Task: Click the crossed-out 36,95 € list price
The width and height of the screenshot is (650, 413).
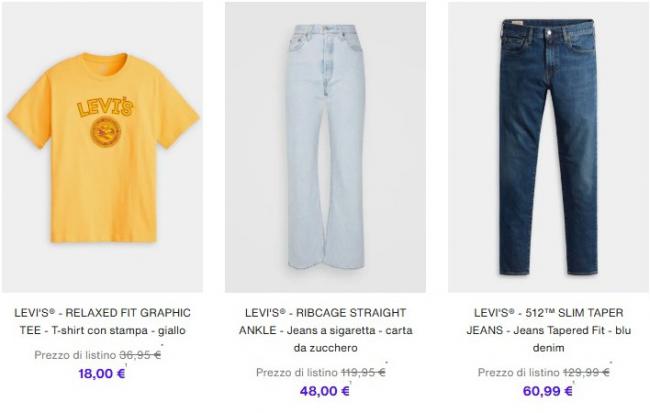Action: (x=140, y=355)
